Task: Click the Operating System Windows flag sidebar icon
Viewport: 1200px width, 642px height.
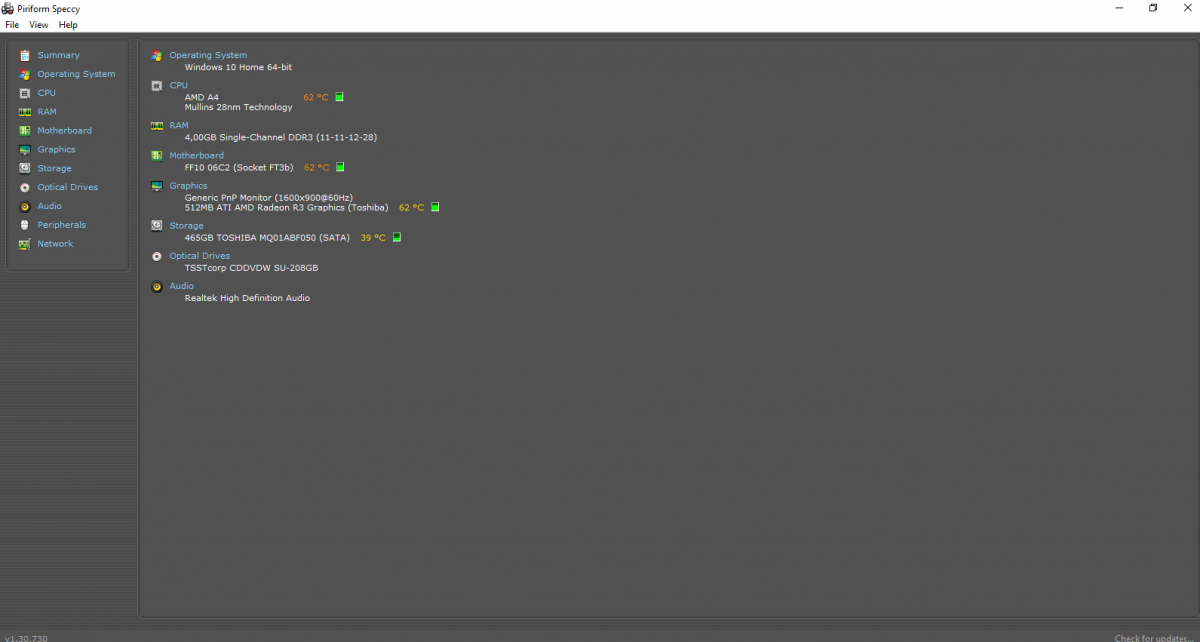Action: tap(24, 74)
